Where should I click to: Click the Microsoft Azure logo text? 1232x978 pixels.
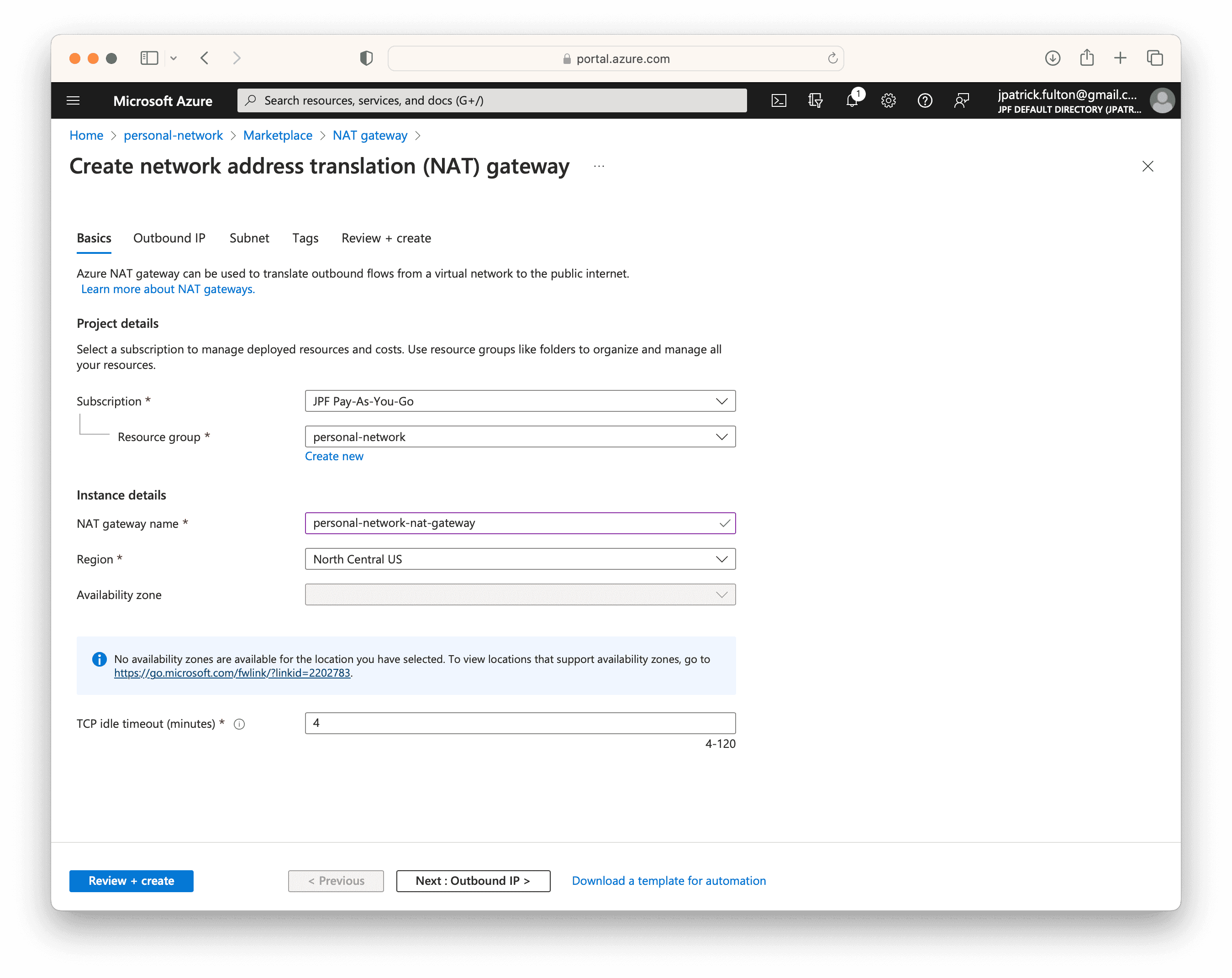click(163, 100)
